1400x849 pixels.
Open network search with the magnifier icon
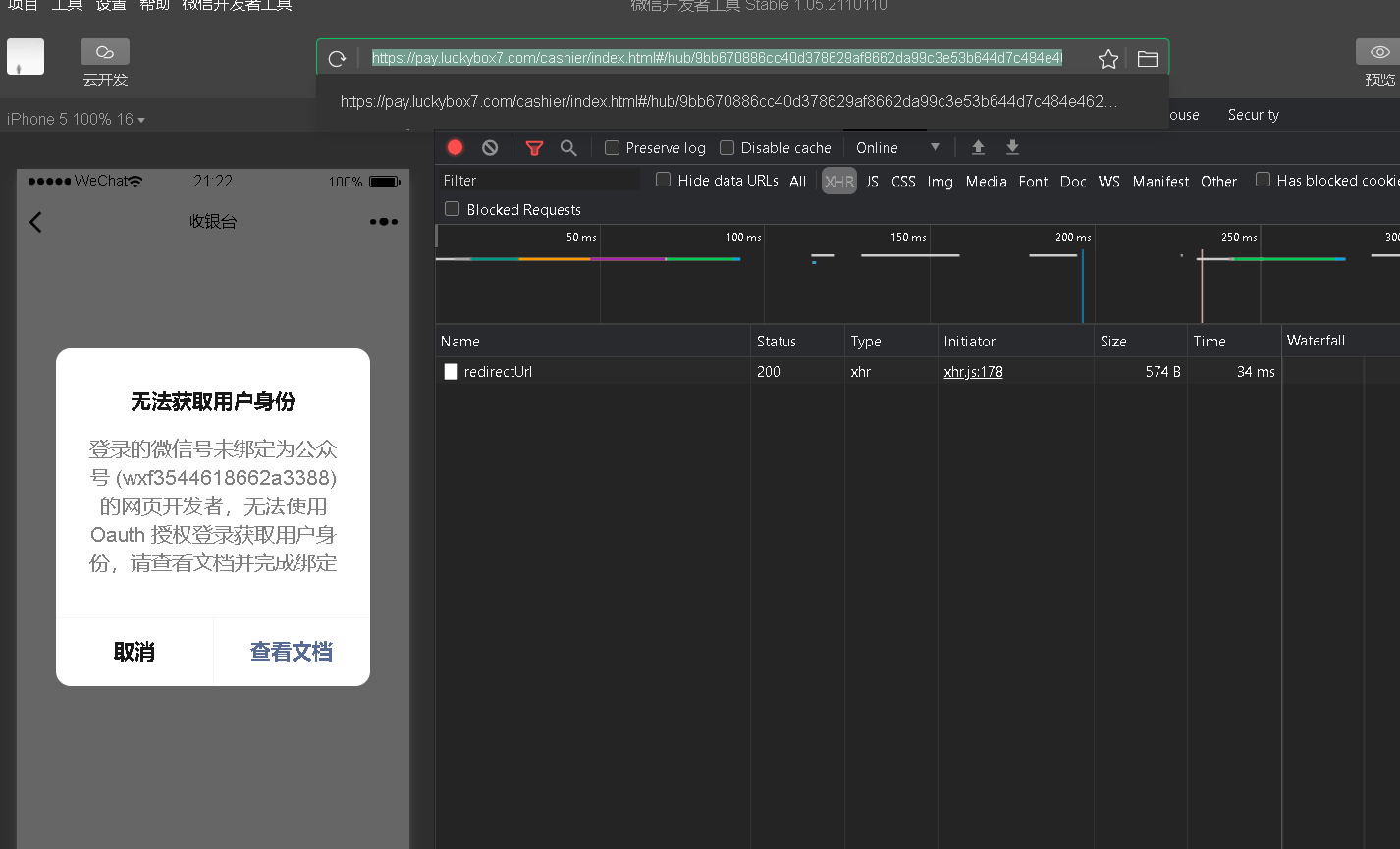[568, 148]
